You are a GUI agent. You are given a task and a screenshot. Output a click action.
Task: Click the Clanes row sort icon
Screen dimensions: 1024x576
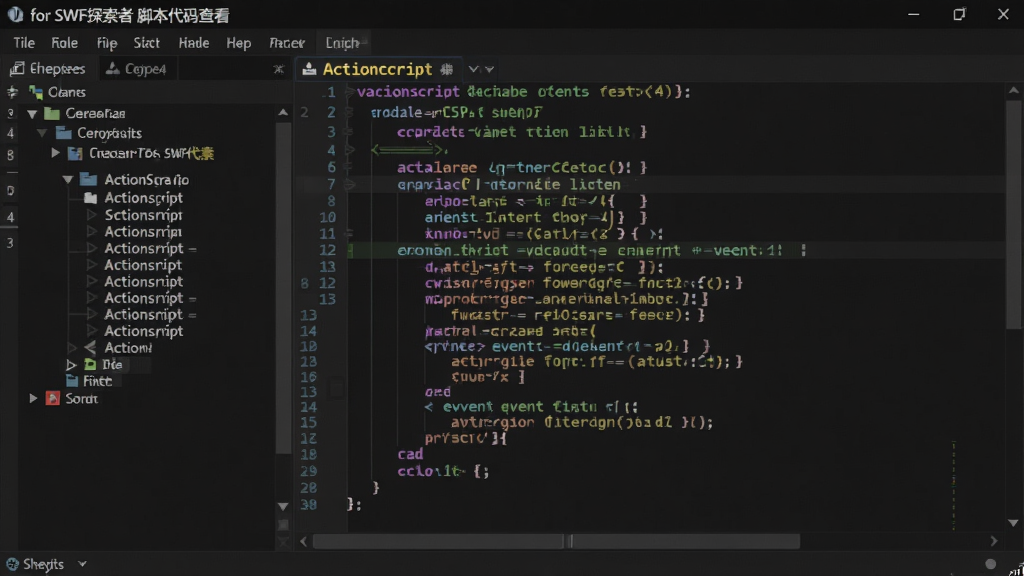(12, 92)
